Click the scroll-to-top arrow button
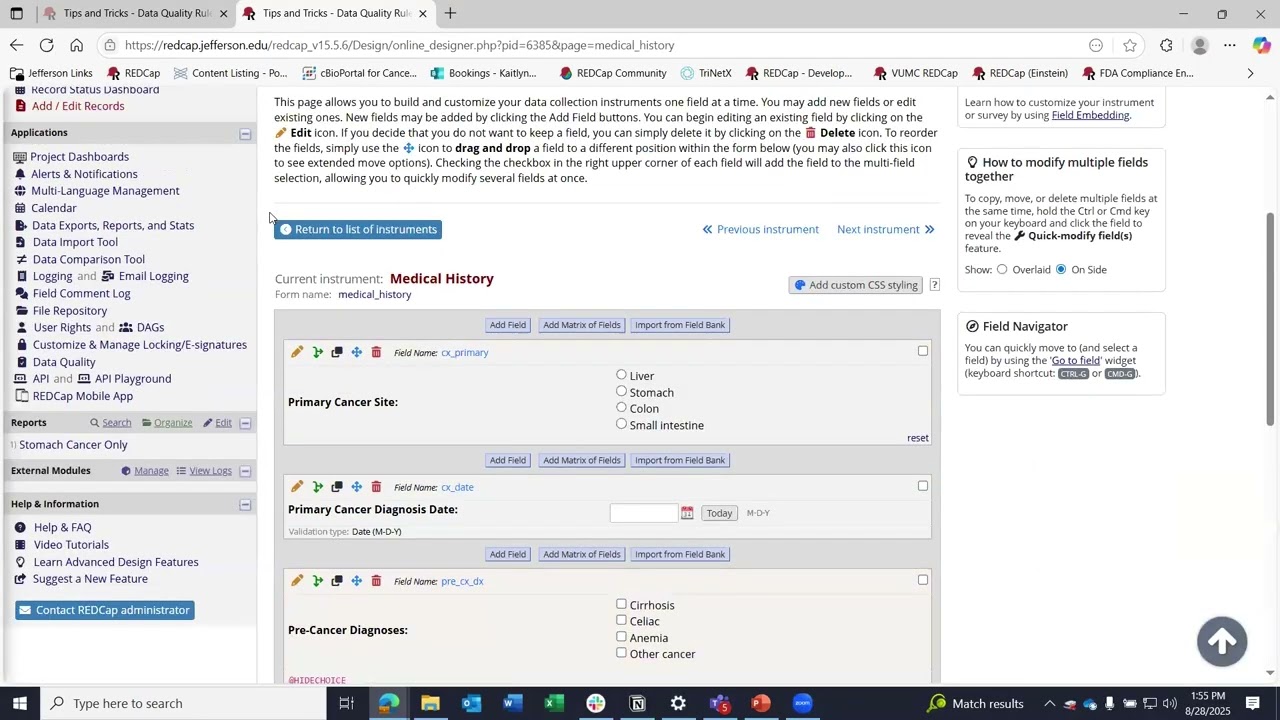 tap(1222, 641)
